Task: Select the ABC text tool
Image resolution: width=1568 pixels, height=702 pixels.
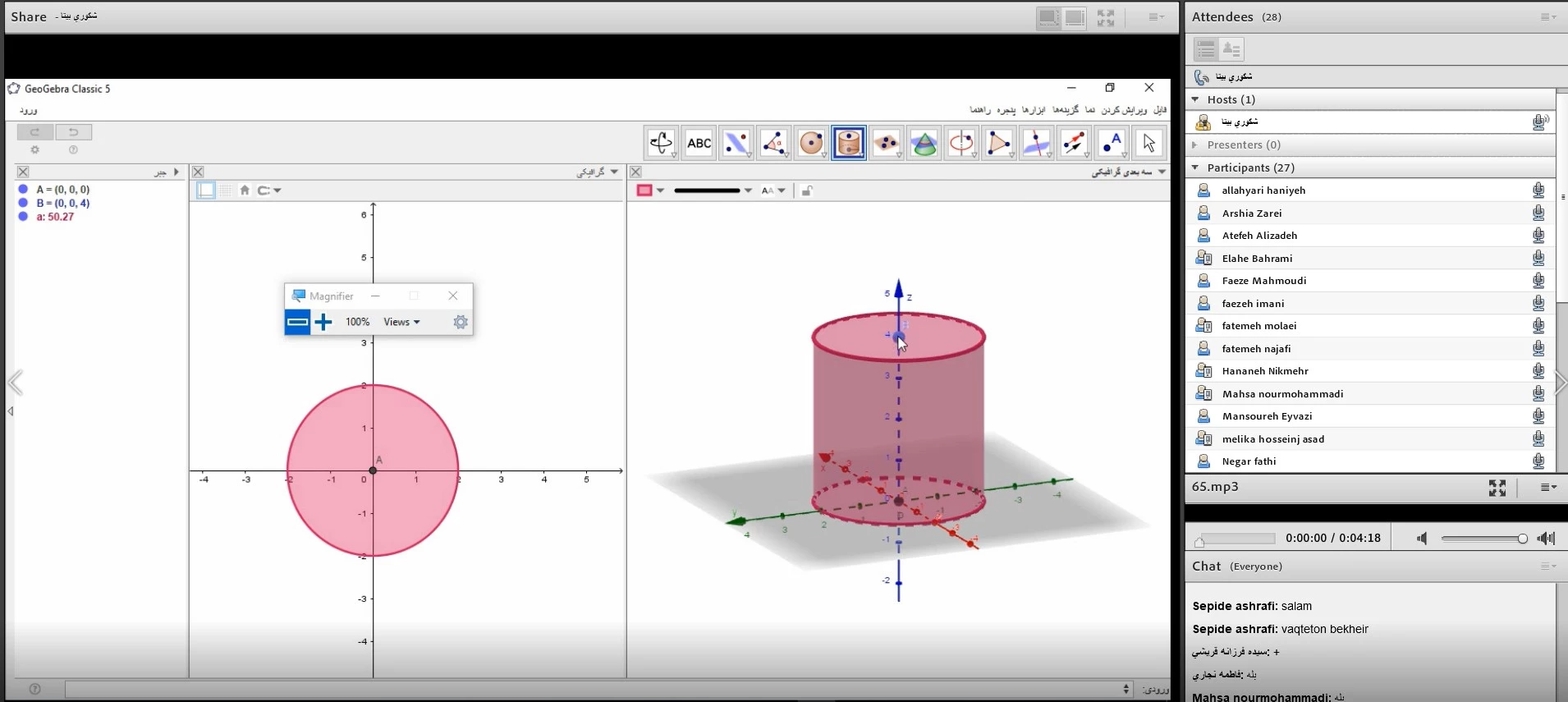Action: 699,144
